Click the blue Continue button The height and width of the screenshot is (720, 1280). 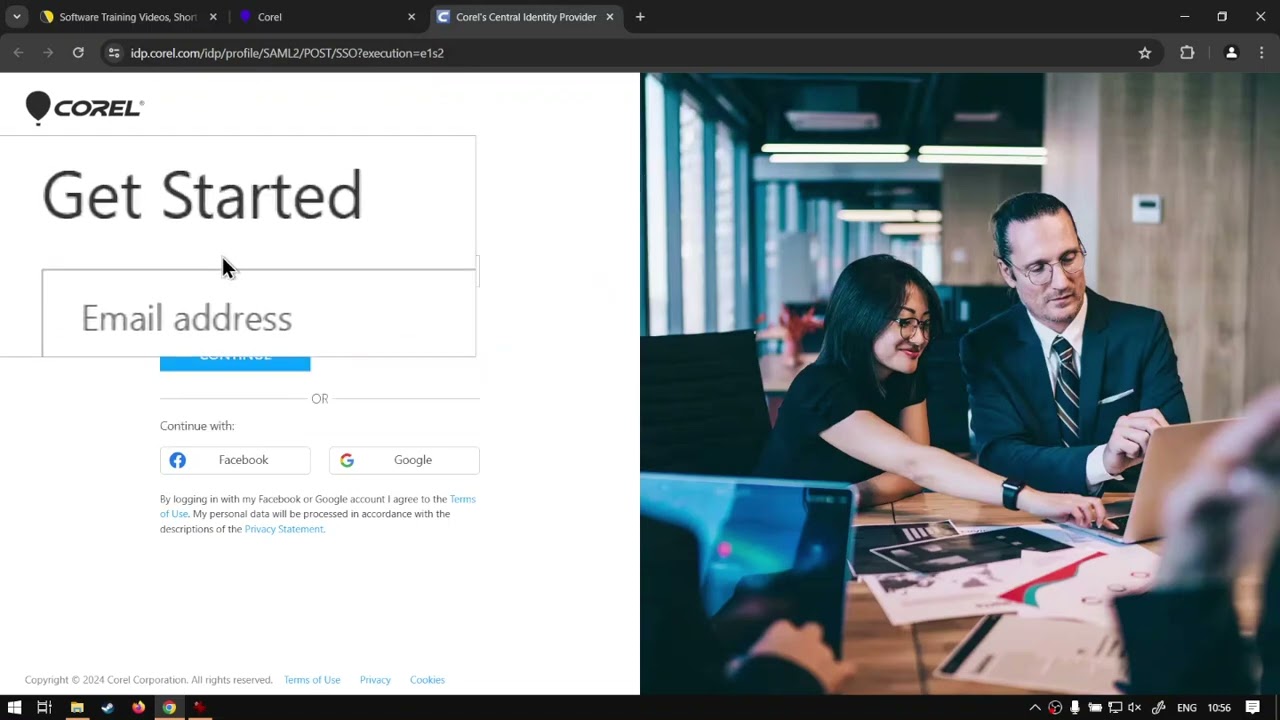click(x=235, y=363)
